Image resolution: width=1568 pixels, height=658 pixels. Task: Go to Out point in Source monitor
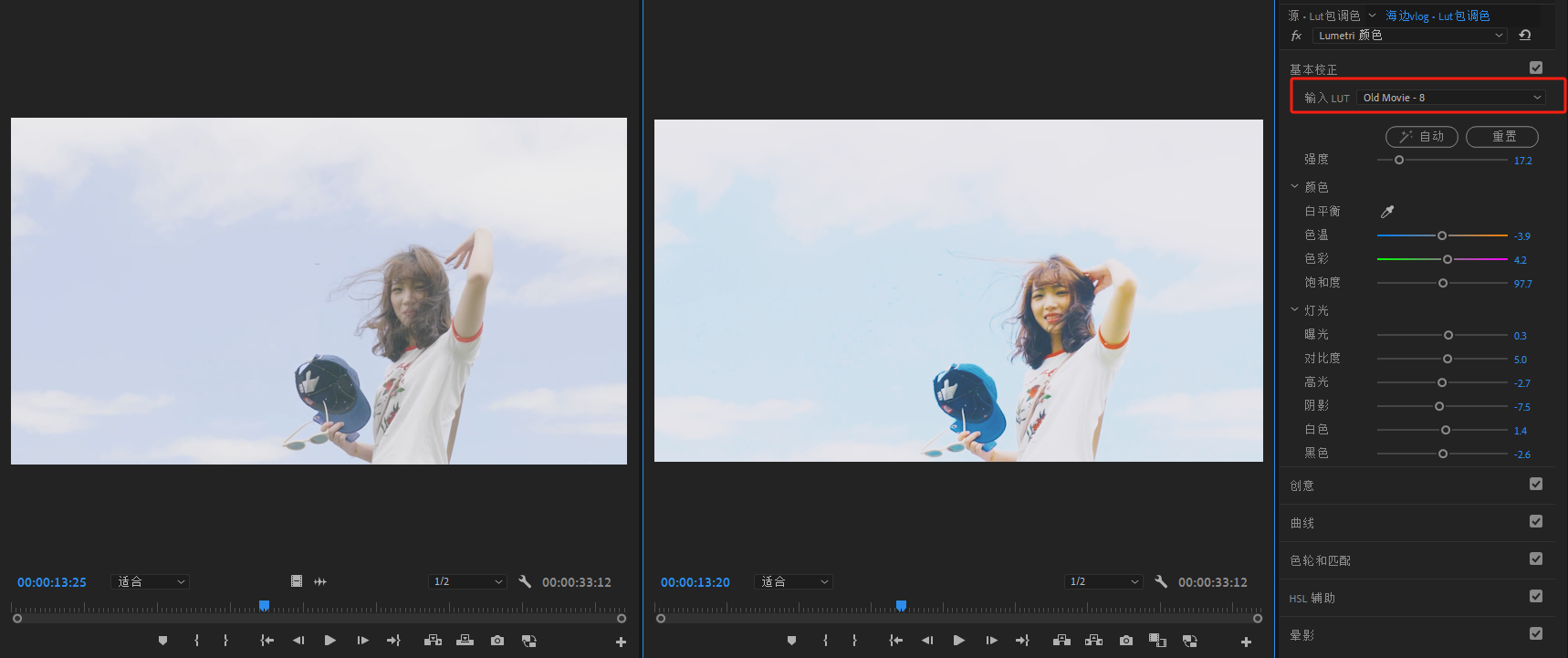393,641
